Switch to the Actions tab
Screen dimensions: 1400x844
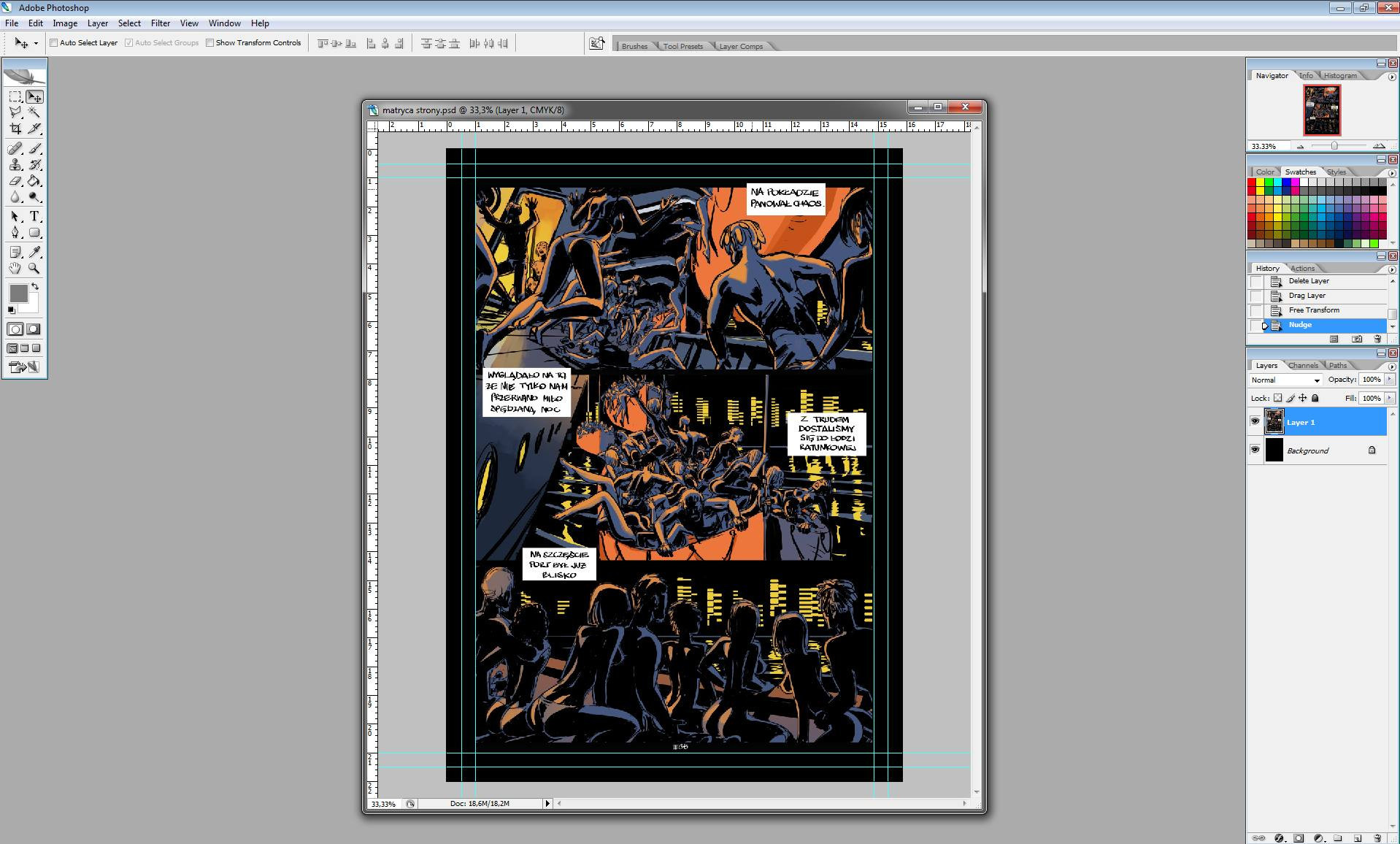click(x=1302, y=268)
